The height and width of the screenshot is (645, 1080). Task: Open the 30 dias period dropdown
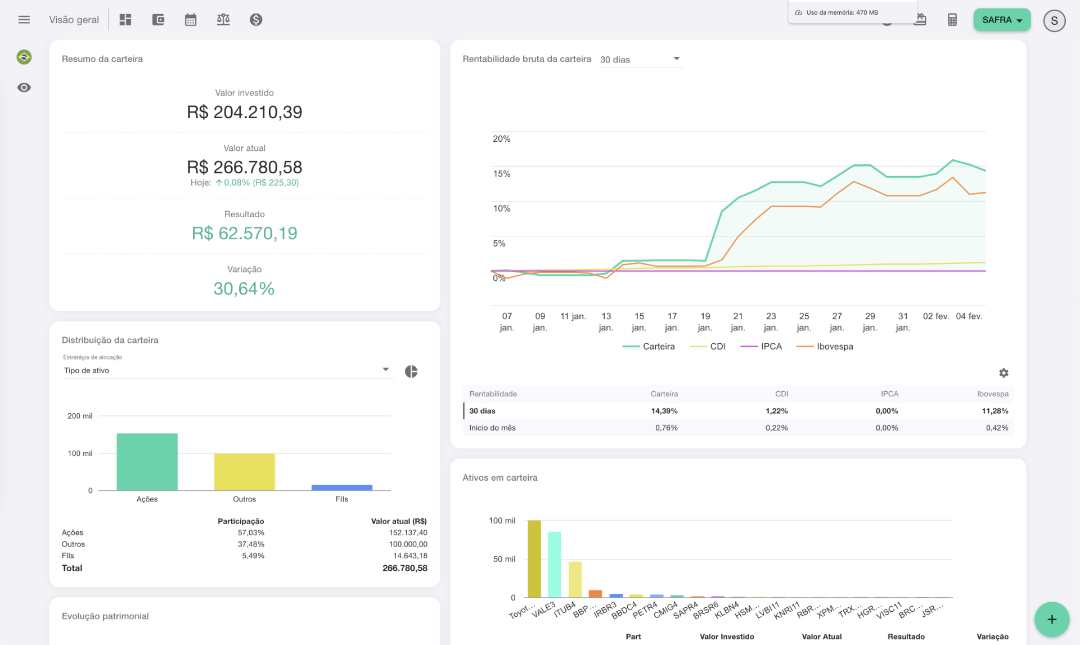tap(640, 59)
